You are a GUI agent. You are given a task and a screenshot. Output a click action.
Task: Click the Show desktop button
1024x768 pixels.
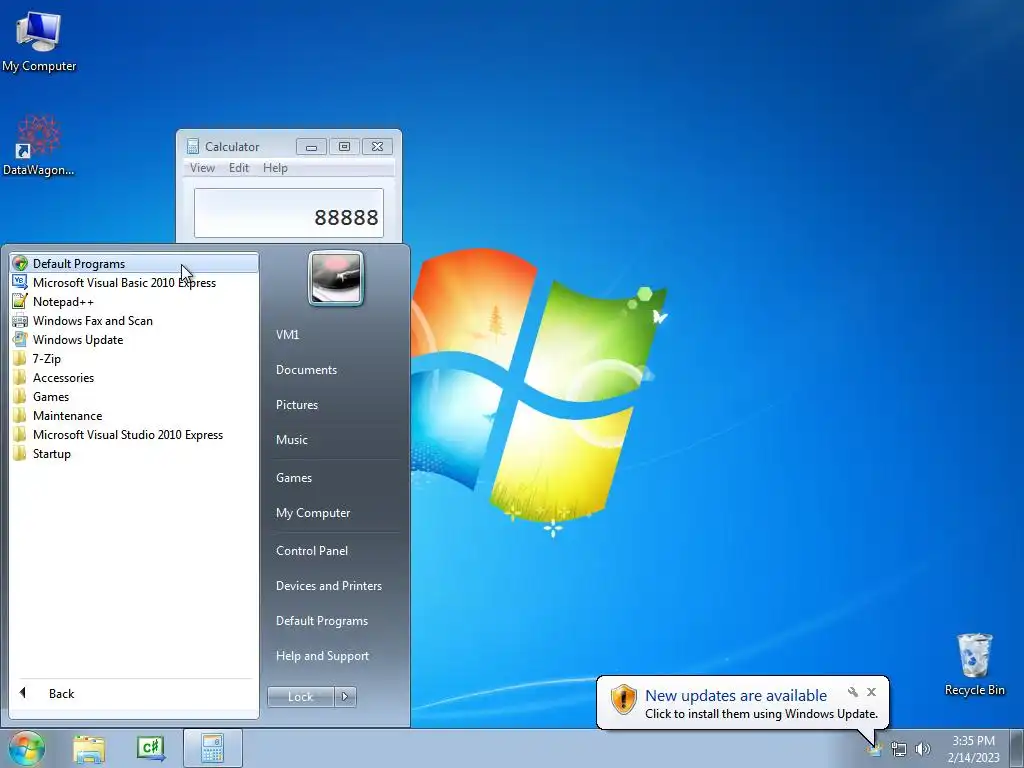point(1016,748)
